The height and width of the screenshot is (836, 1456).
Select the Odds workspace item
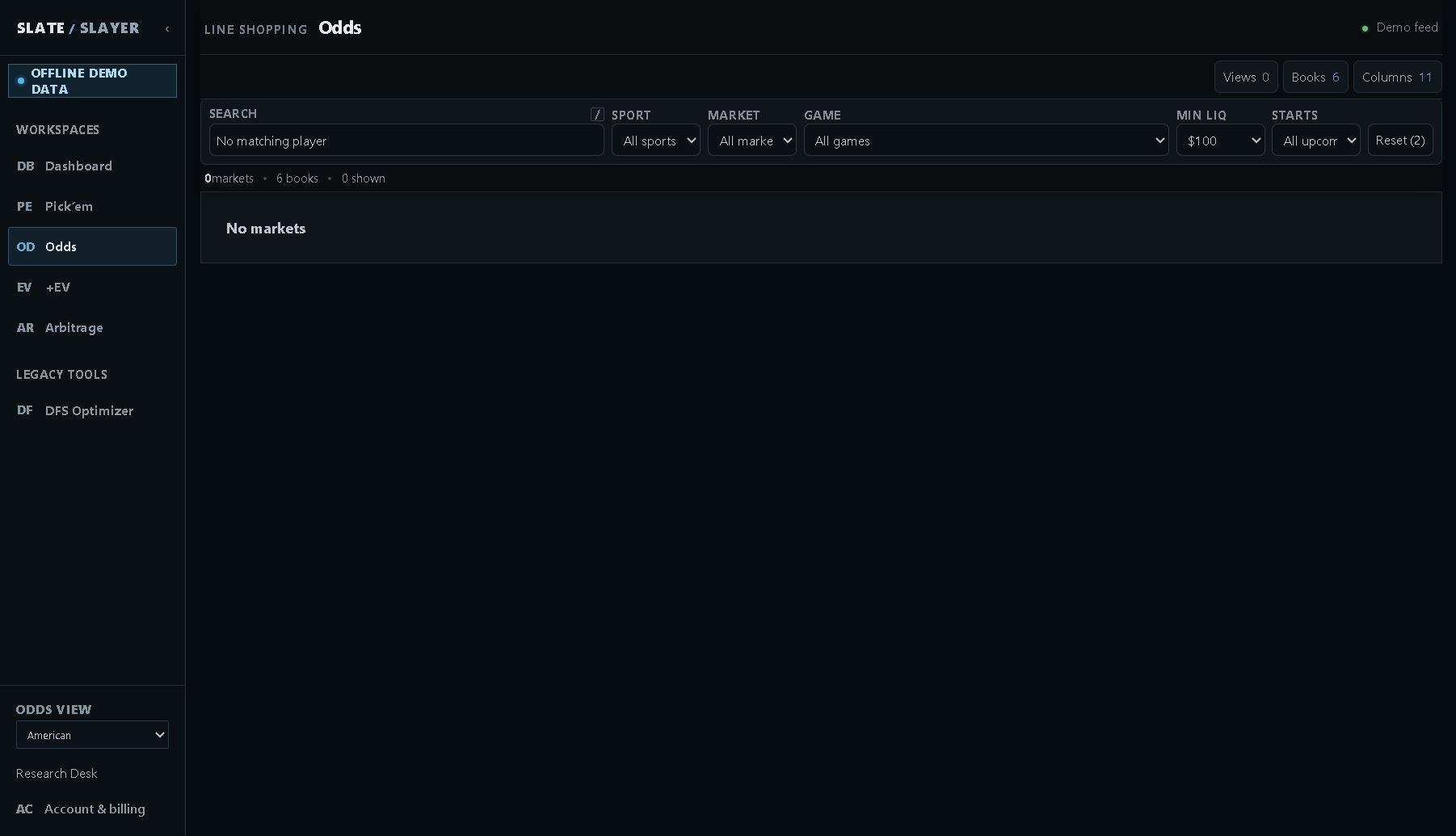point(92,246)
